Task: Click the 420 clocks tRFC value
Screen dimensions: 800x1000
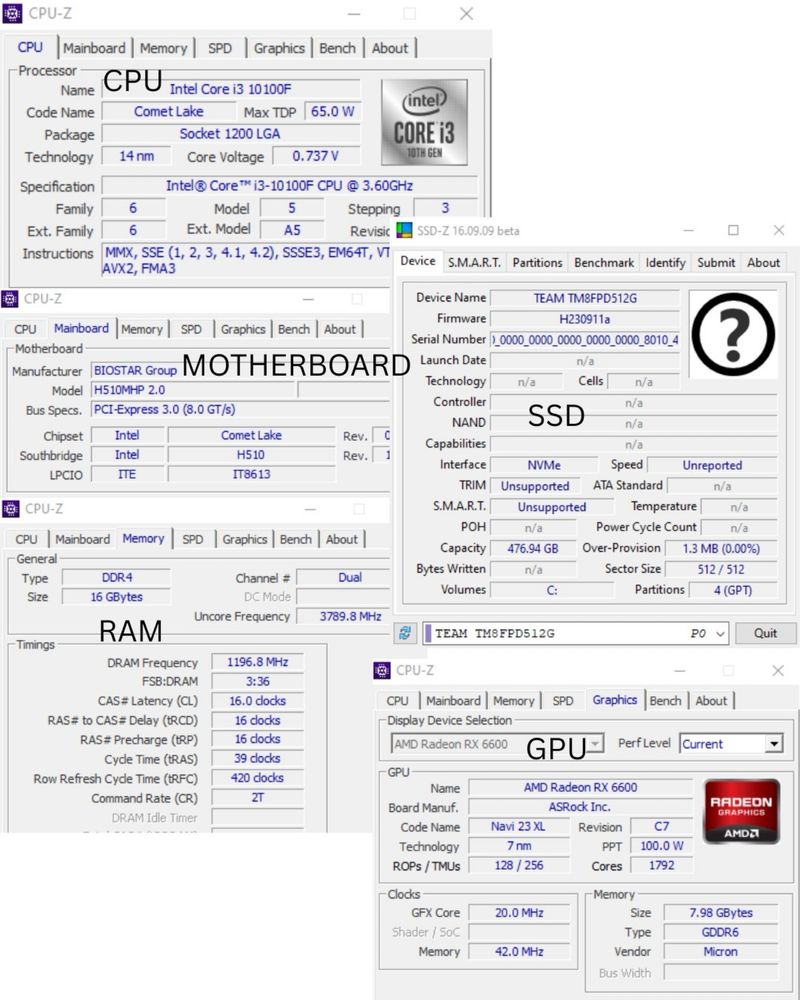Action: coord(258,777)
